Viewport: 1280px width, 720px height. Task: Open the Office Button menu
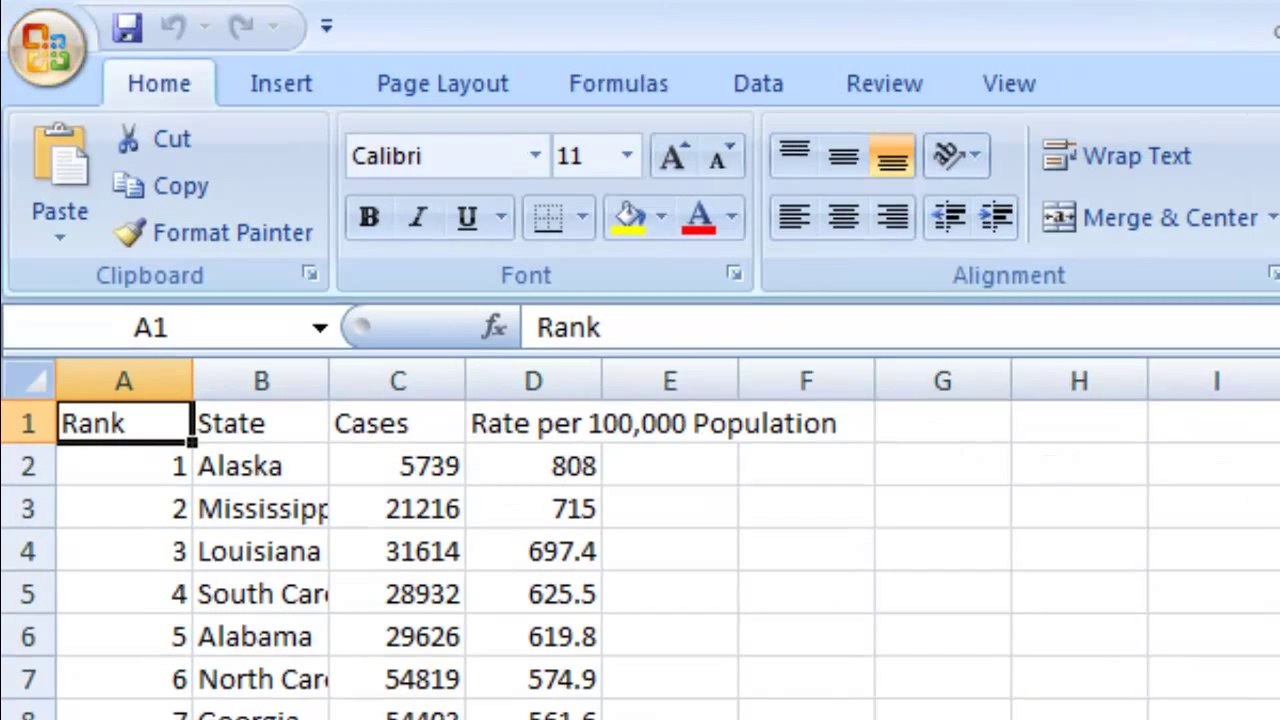(47, 47)
